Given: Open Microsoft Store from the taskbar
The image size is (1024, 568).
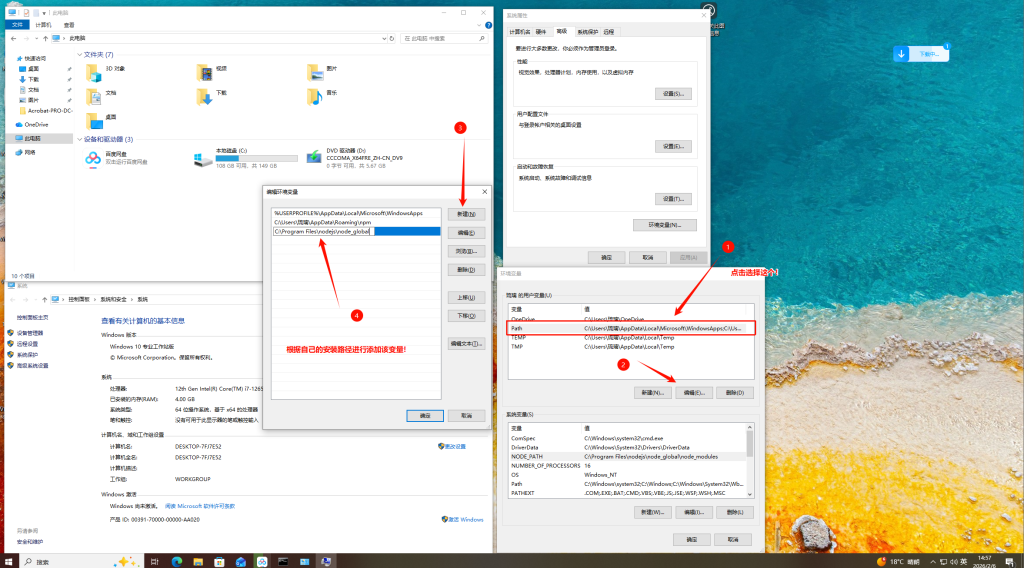Looking at the screenshot, I should 219,561.
